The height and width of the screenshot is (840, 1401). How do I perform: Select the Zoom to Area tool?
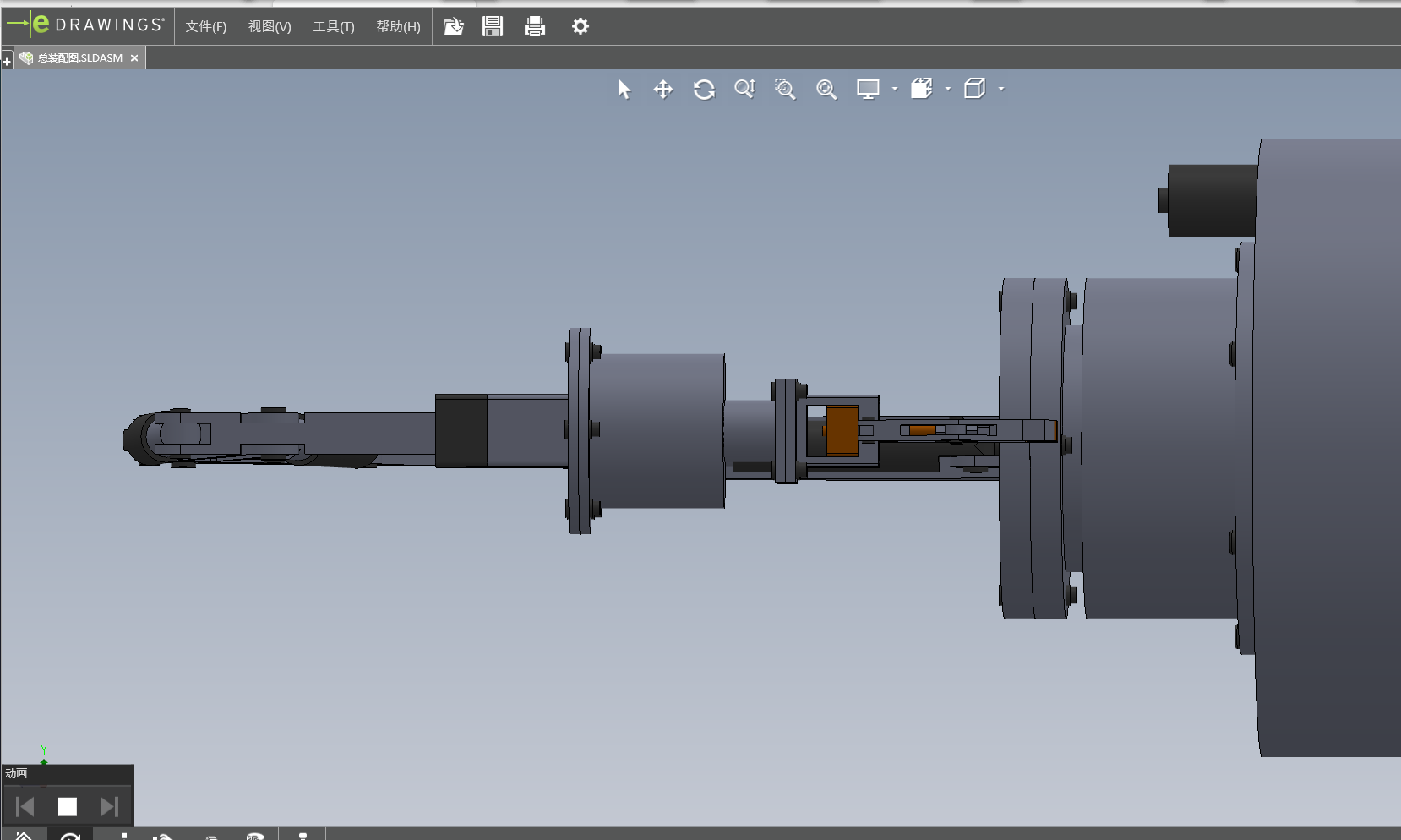tap(785, 89)
